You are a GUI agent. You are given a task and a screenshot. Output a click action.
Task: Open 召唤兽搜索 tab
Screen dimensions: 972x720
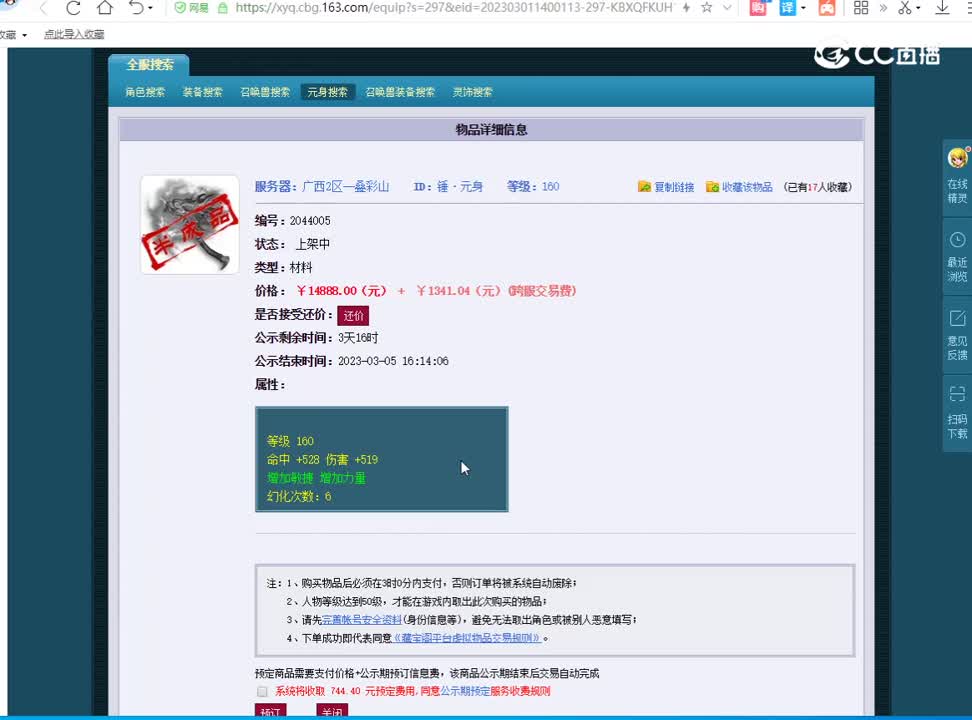pyautogui.click(x=265, y=92)
